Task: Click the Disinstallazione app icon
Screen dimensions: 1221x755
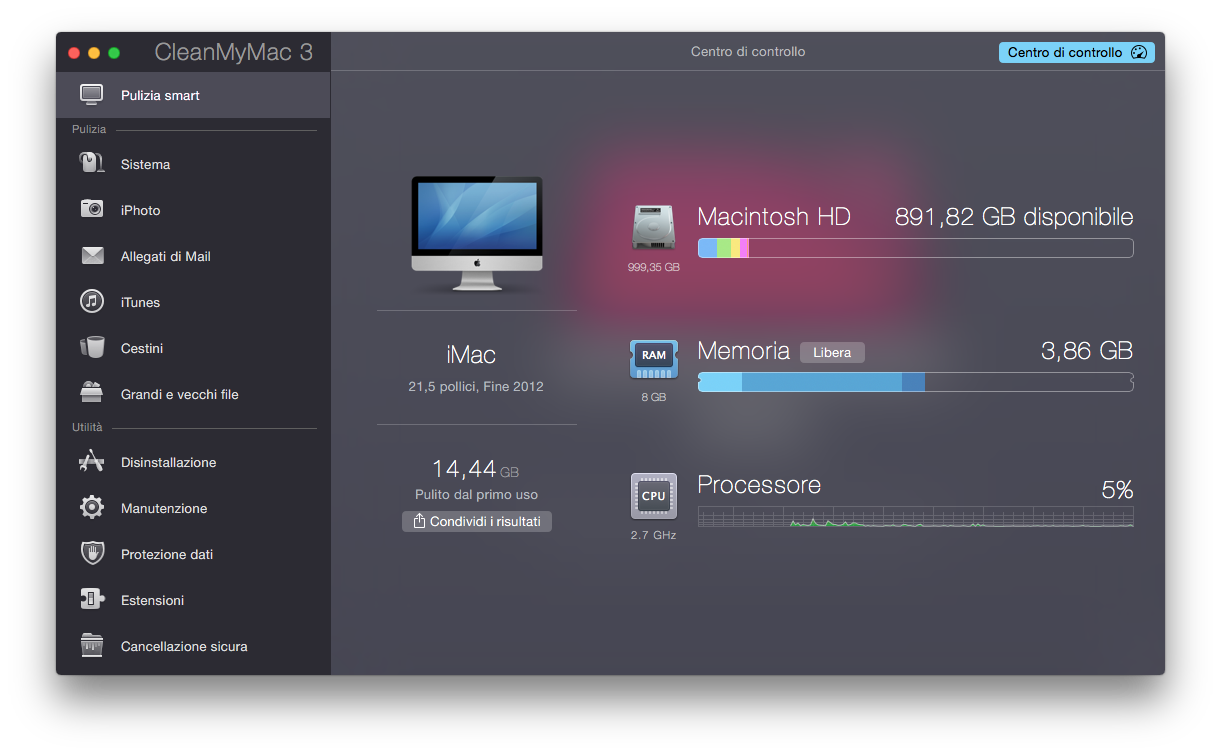Action: point(92,462)
